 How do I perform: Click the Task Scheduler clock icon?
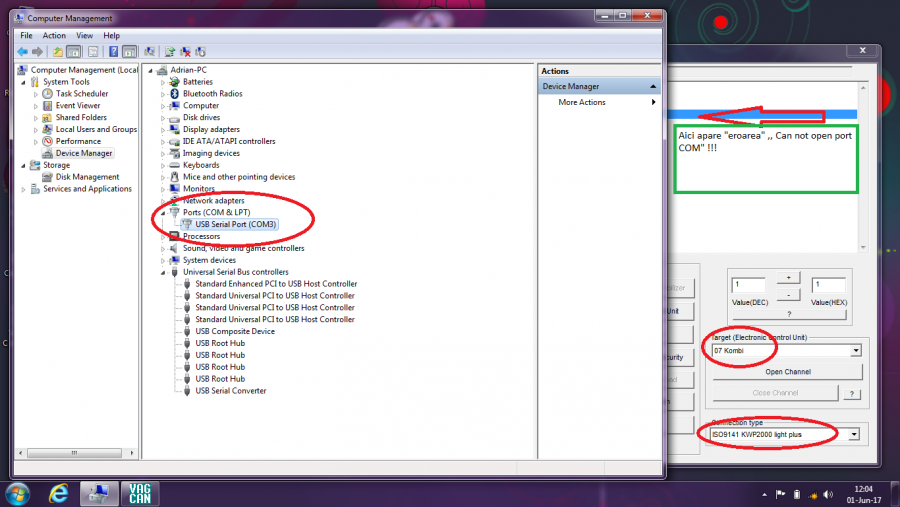[x=47, y=94]
